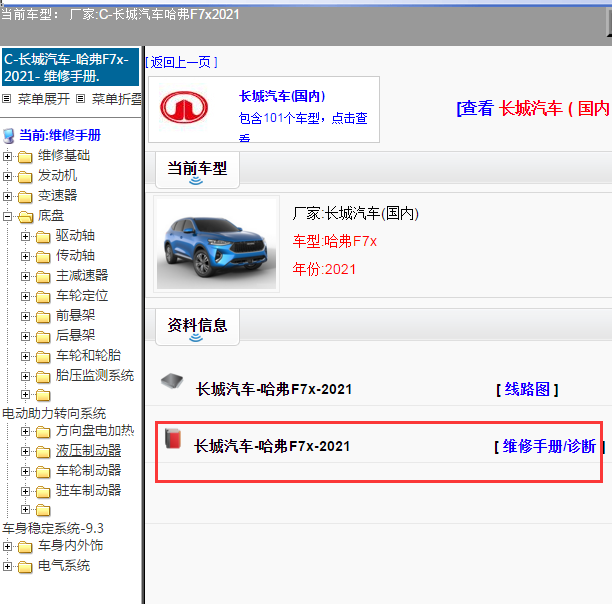Screen dimensions: 612x604
Task: Click folder icon next to 驱动轴
Action: click(43, 236)
